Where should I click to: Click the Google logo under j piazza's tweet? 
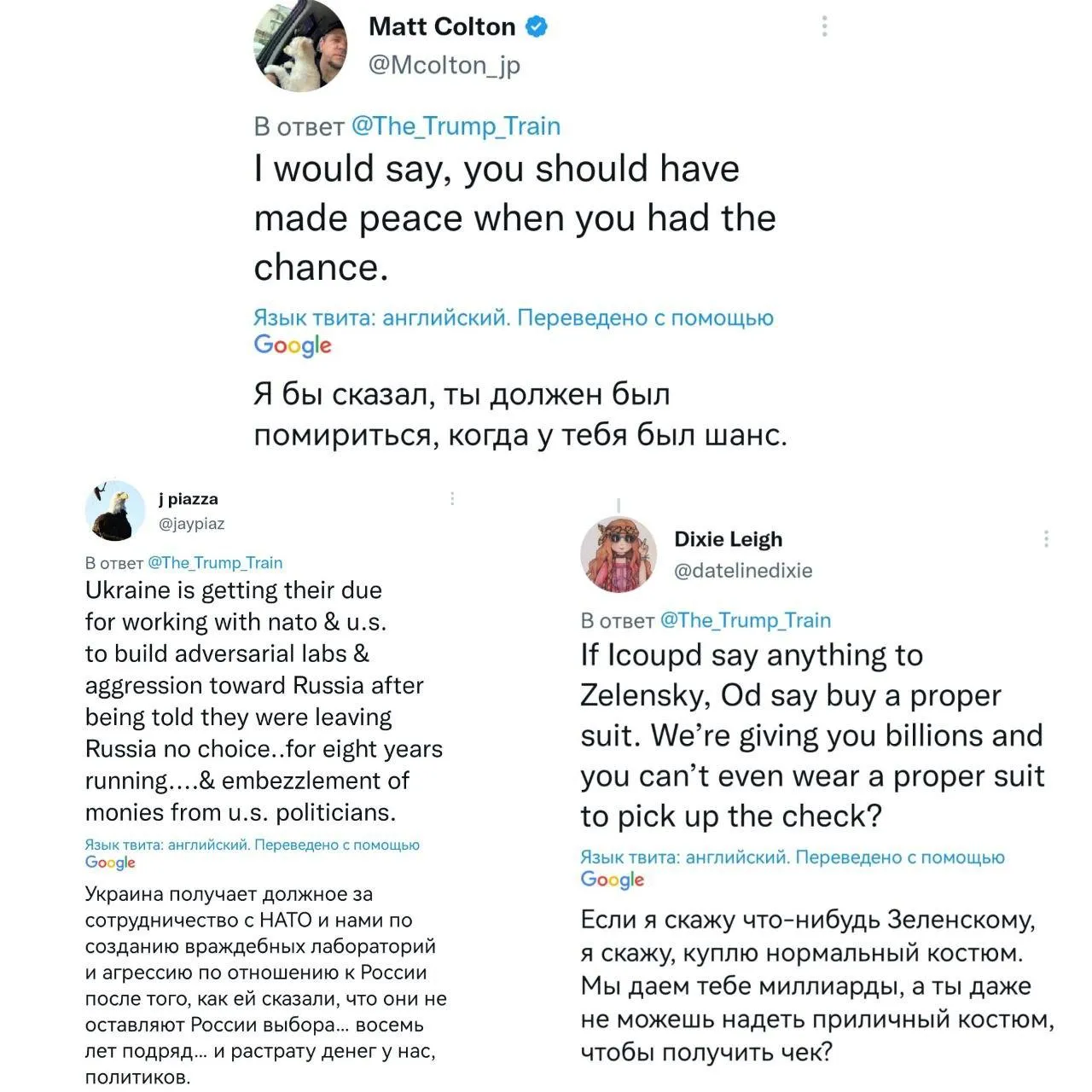point(110,863)
